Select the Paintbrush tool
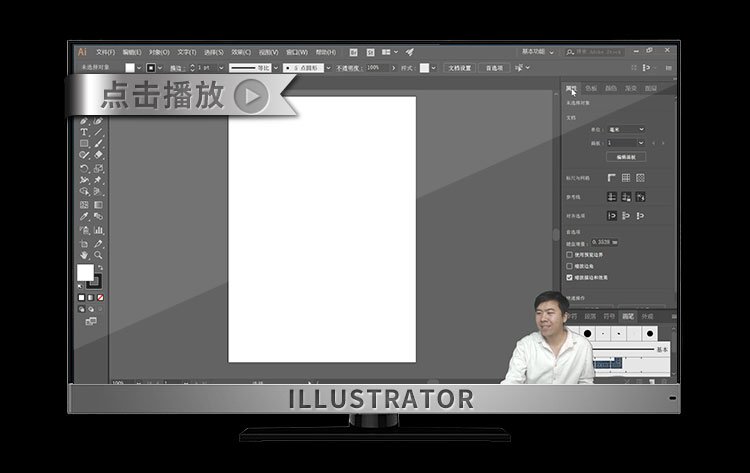750x473 pixels. tap(99, 143)
